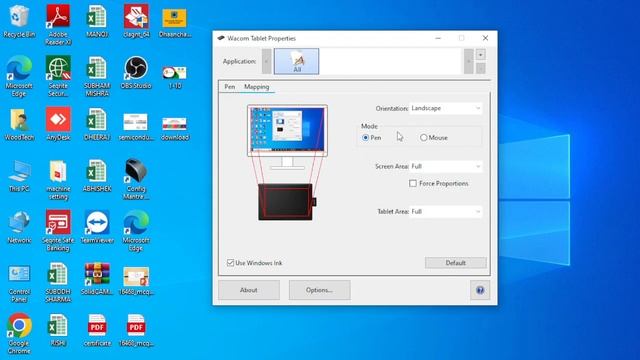Screen dimensions: 640x360
Task: Select the RISHI Excel file icon
Action: (x=58, y=330)
